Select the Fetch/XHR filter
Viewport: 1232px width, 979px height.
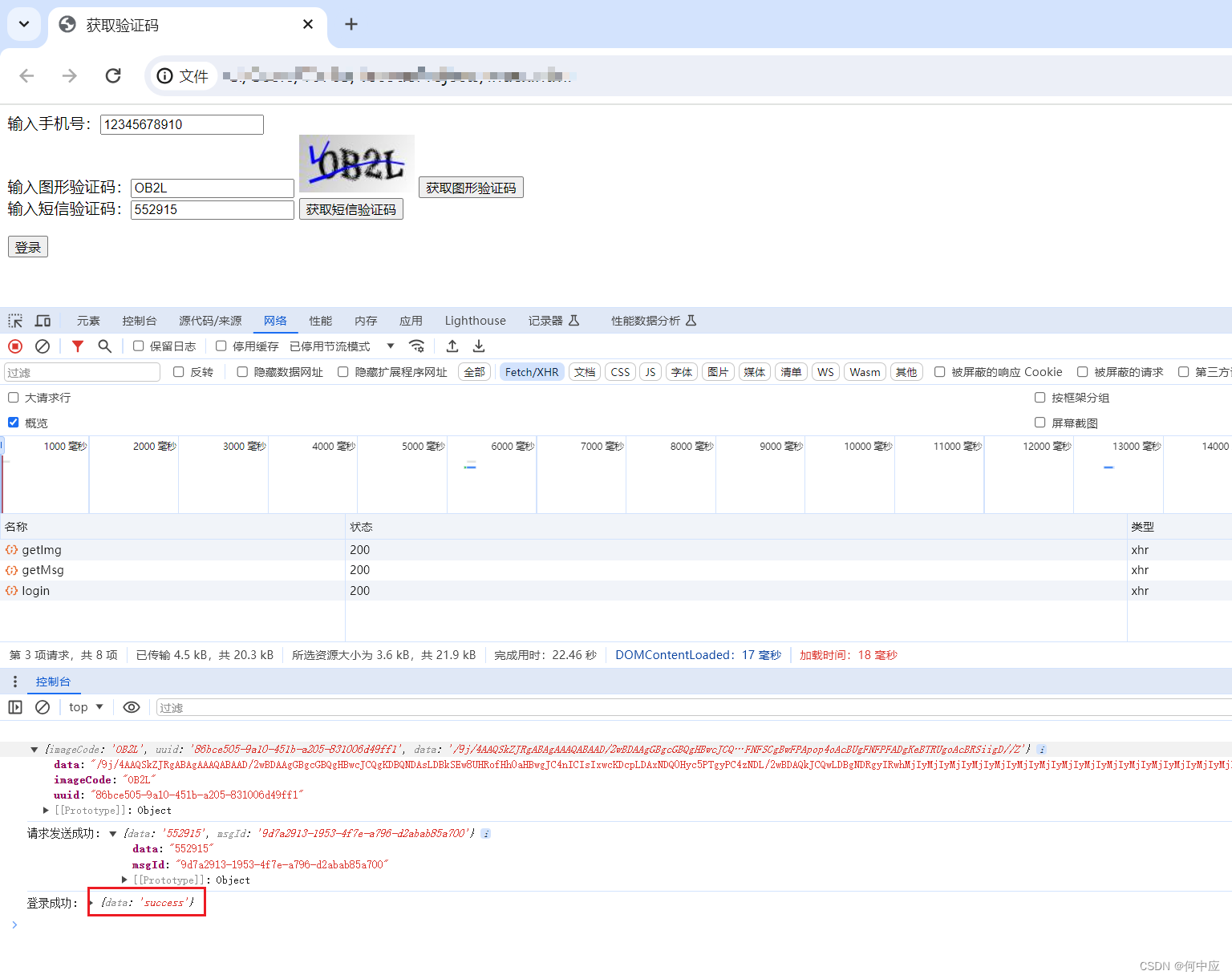pyautogui.click(x=532, y=372)
